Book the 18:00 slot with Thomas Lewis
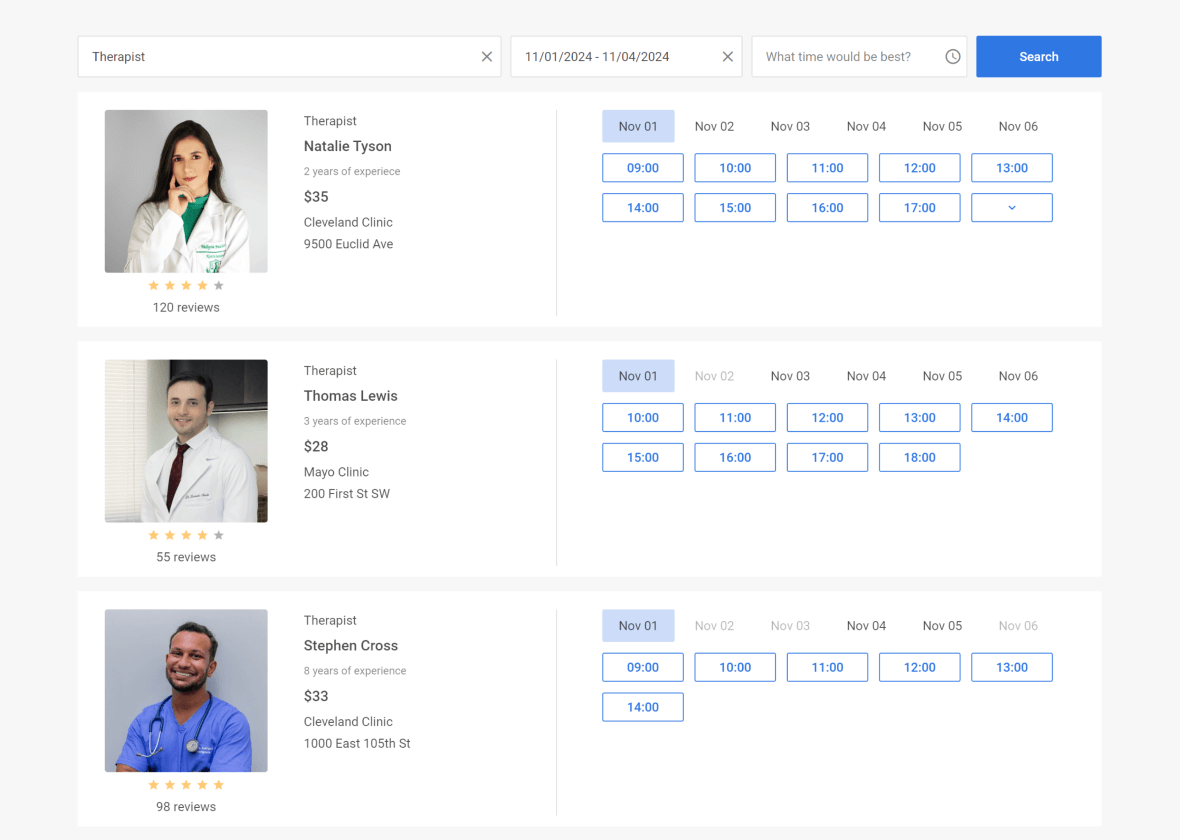1180x840 pixels. 919,457
